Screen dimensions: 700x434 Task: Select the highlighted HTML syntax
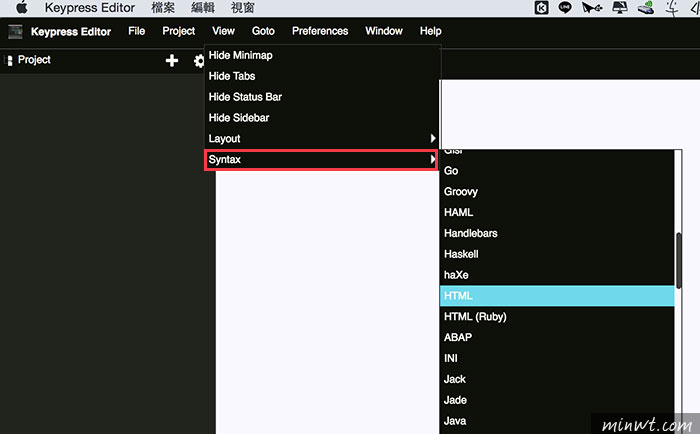tap(557, 296)
